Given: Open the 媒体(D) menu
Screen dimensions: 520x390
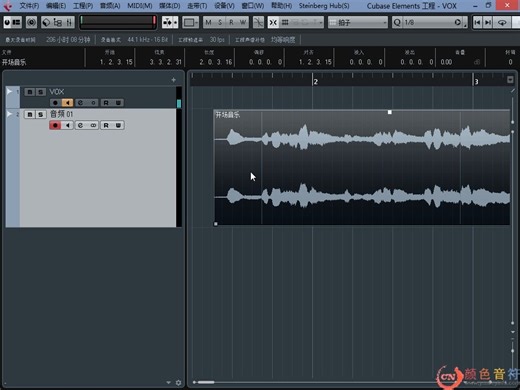Looking at the screenshot, I should [170, 6].
